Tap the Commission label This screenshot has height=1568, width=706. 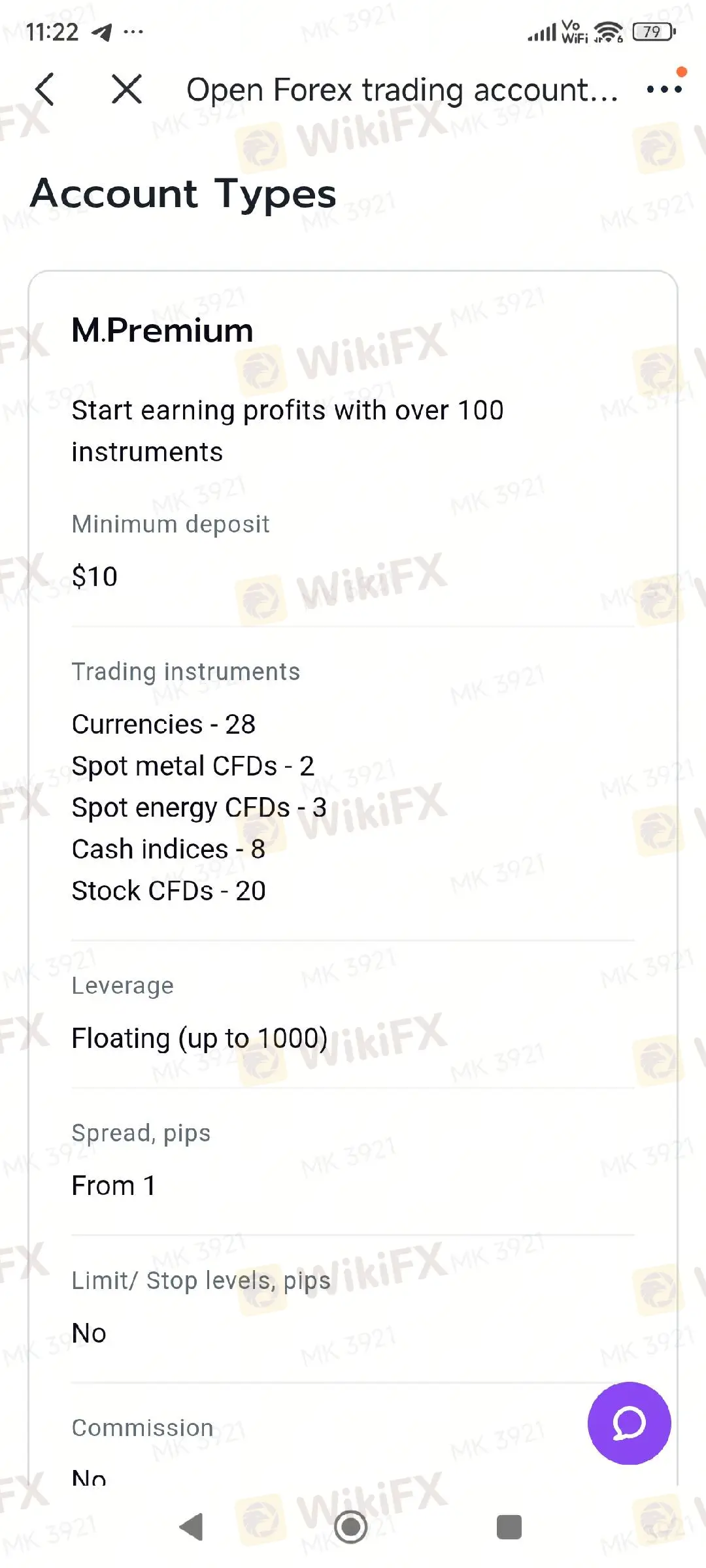(x=143, y=1428)
